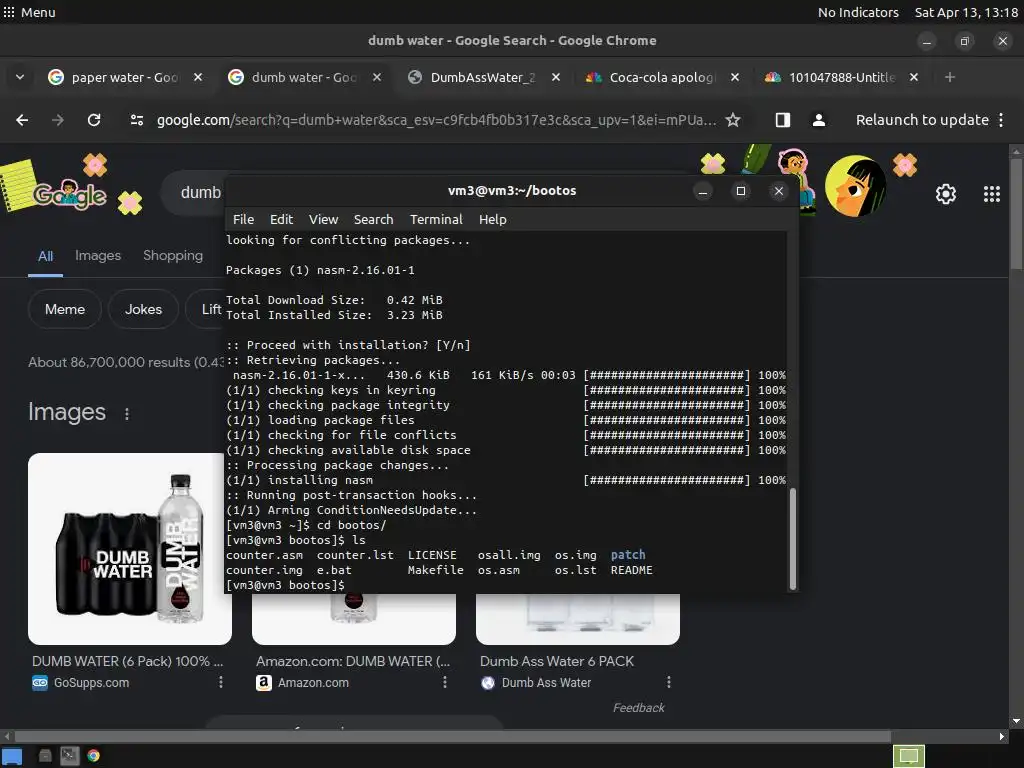
Task: Close the 'dumb water' tab
Action: tap(377, 77)
